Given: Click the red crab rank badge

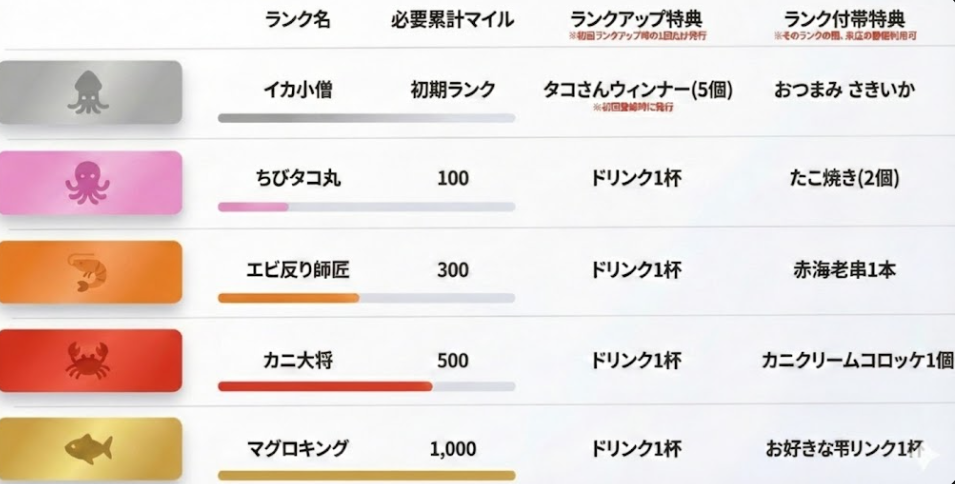Looking at the screenshot, I should coord(92,361).
